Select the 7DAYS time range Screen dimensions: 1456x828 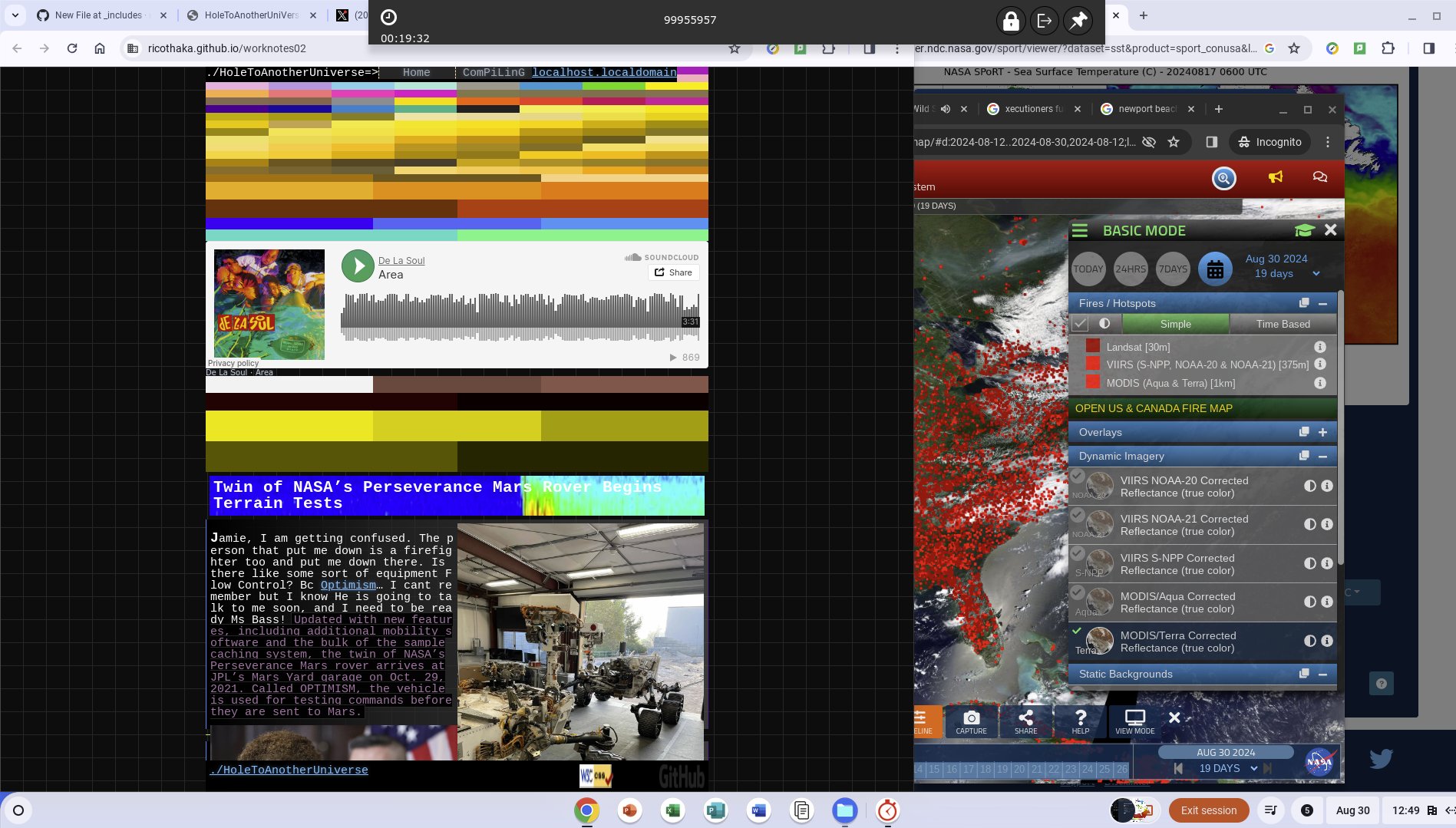(x=1173, y=269)
